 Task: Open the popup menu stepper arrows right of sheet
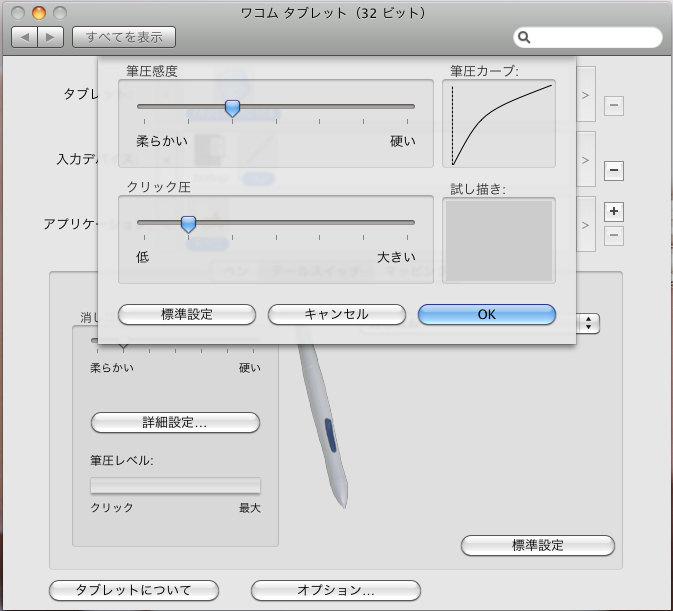pyautogui.click(x=588, y=324)
